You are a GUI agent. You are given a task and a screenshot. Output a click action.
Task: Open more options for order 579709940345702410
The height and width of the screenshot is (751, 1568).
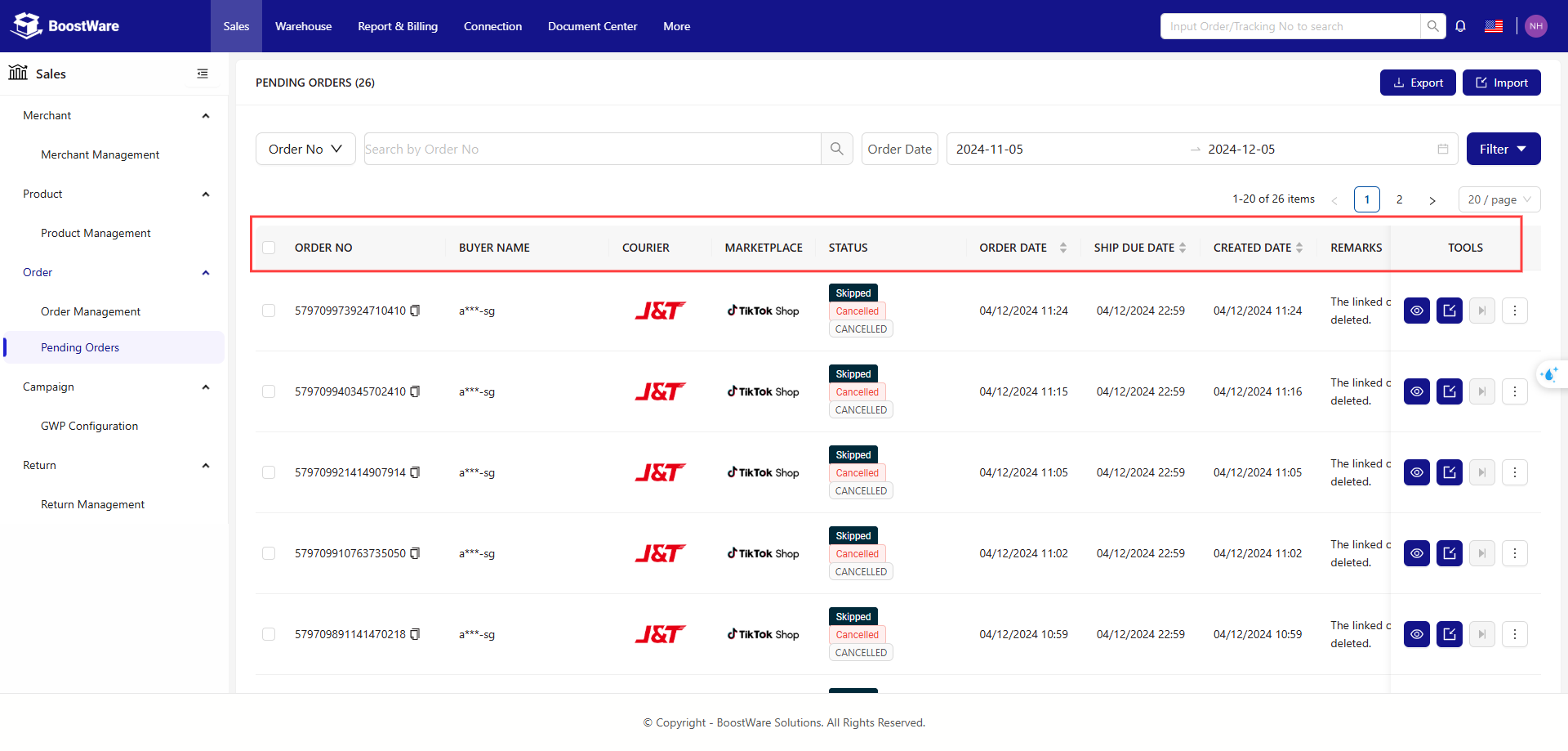click(1515, 391)
